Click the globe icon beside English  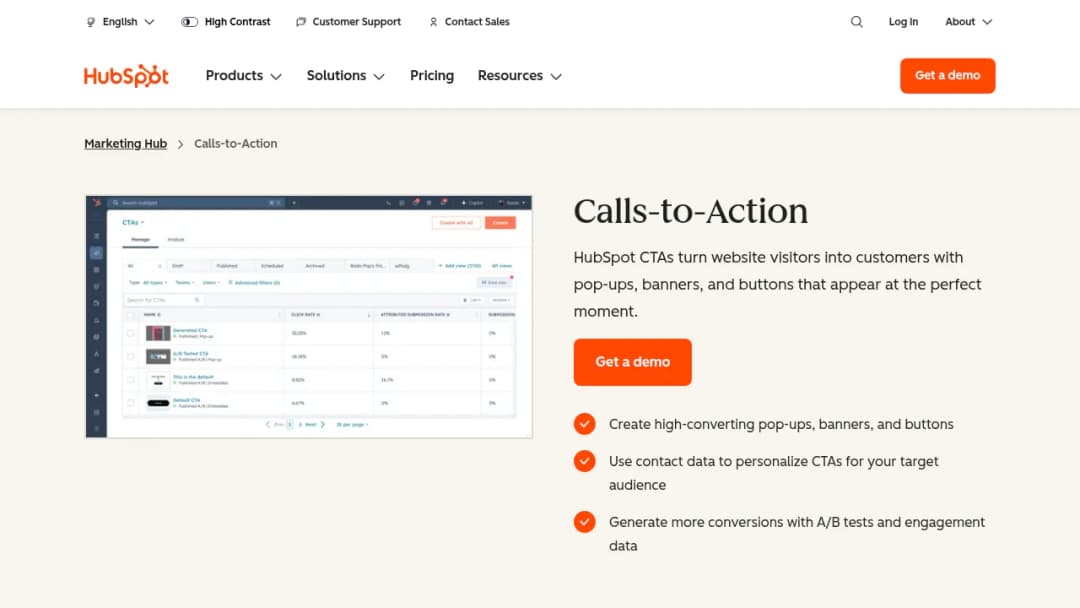91,22
